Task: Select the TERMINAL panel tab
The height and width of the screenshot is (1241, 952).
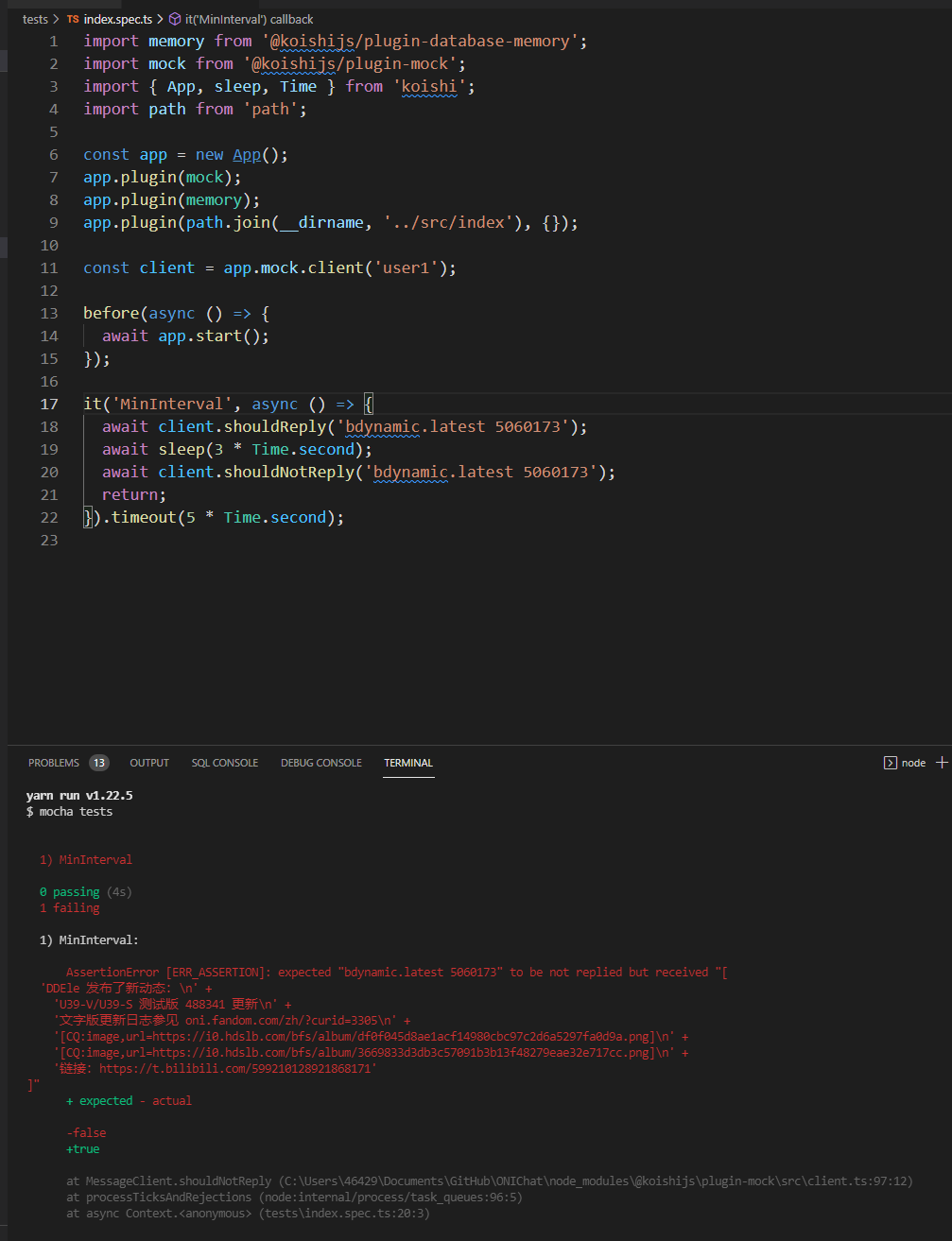Action: coord(408,763)
